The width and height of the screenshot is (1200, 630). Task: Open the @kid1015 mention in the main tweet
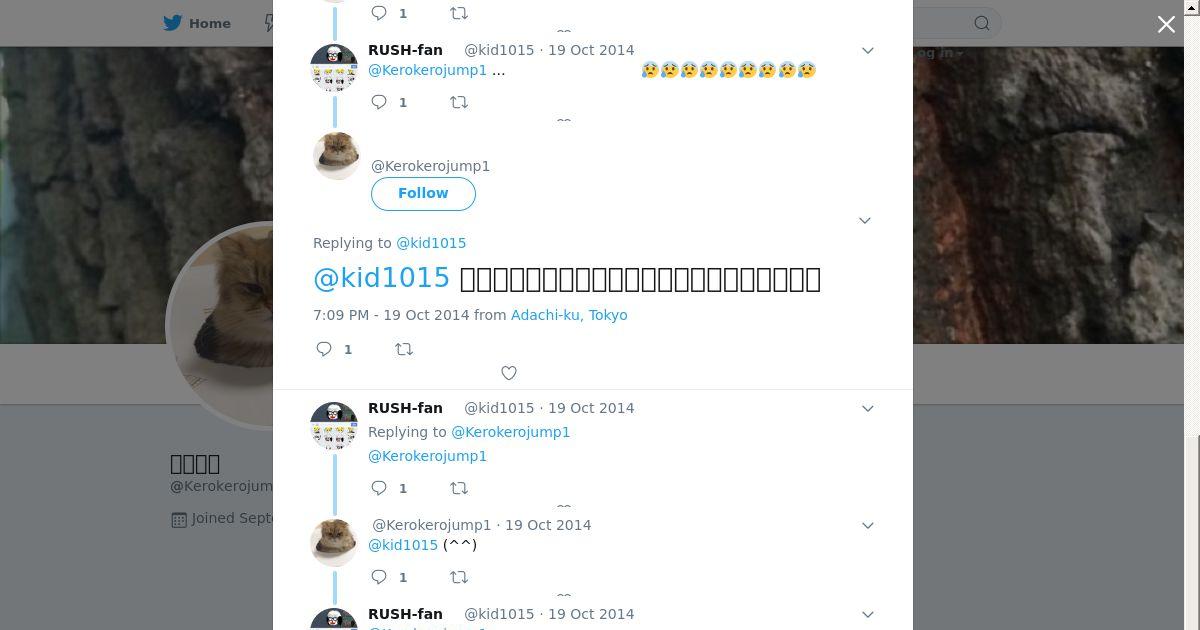point(382,278)
